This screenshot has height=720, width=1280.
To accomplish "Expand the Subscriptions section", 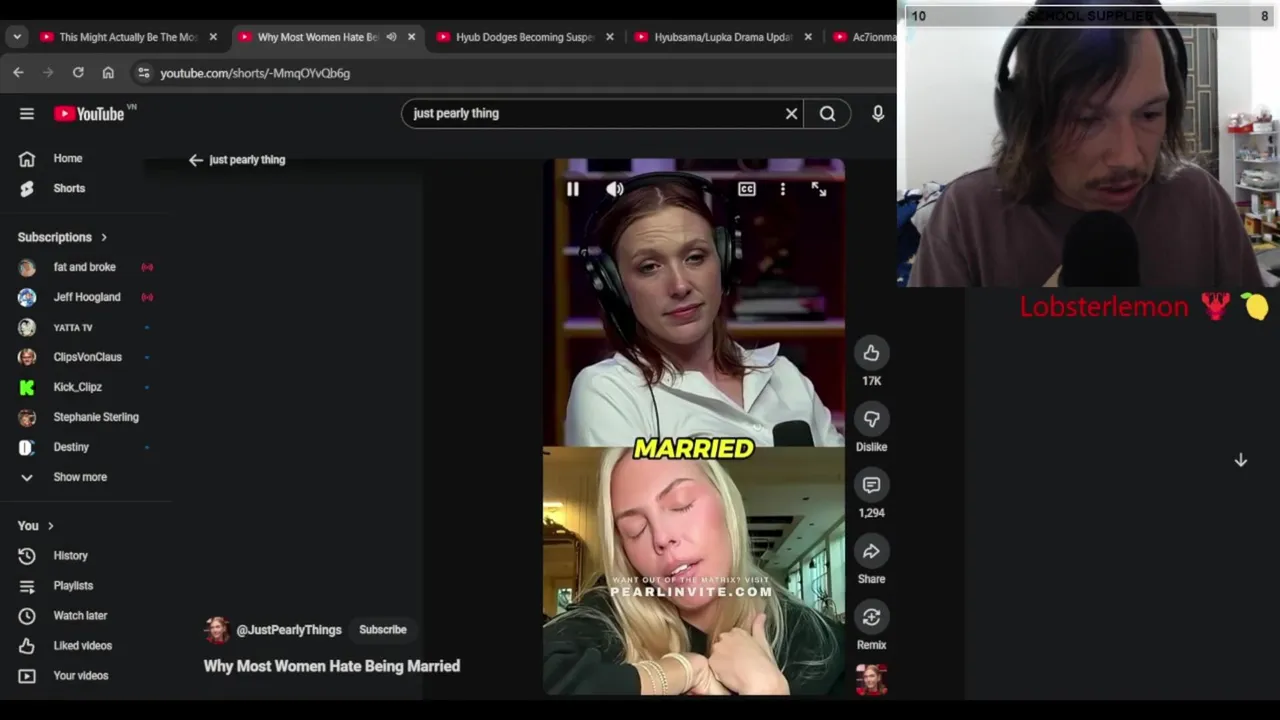I will [x=62, y=237].
